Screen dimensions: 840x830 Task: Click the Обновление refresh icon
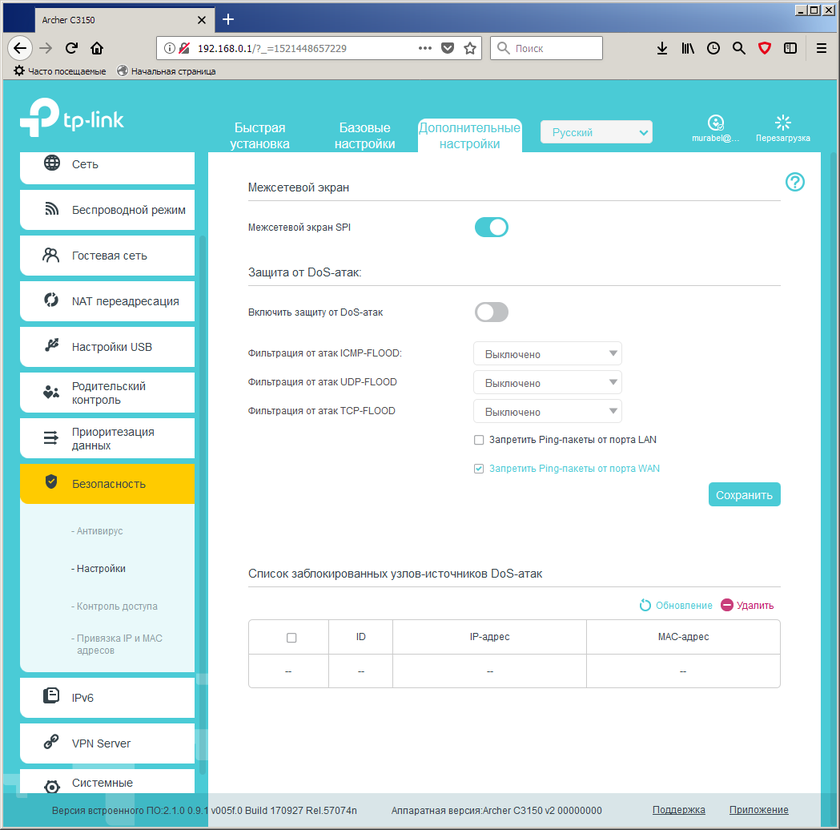click(x=646, y=605)
